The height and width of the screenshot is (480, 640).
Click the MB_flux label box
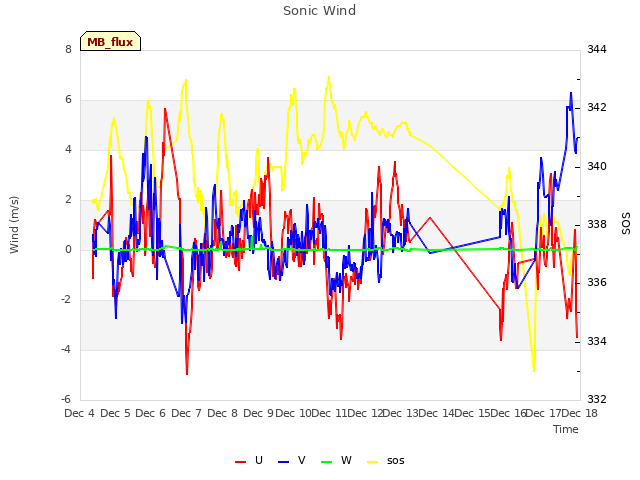click(110, 41)
